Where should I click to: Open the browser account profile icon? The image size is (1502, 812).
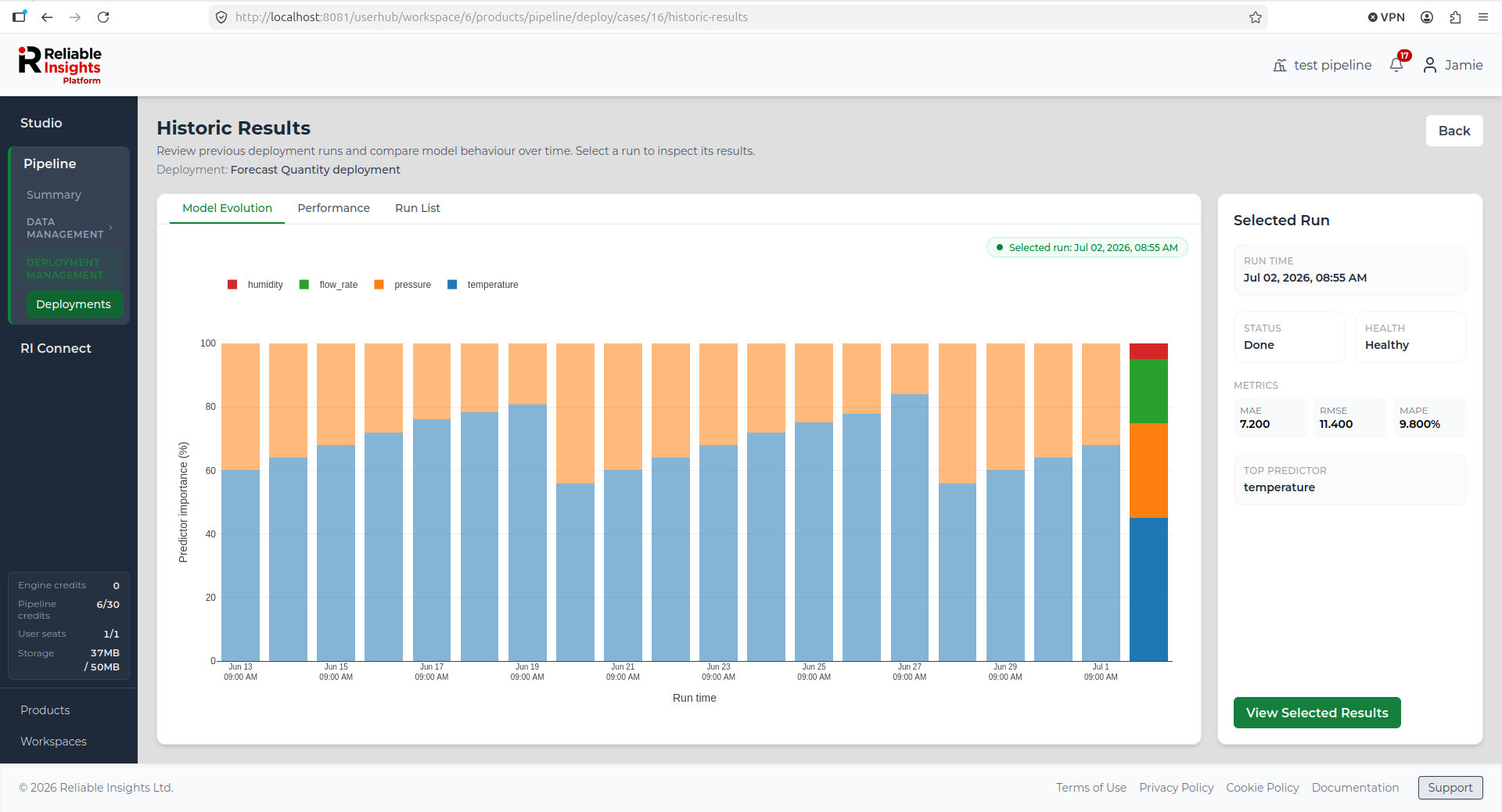click(x=1427, y=17)
